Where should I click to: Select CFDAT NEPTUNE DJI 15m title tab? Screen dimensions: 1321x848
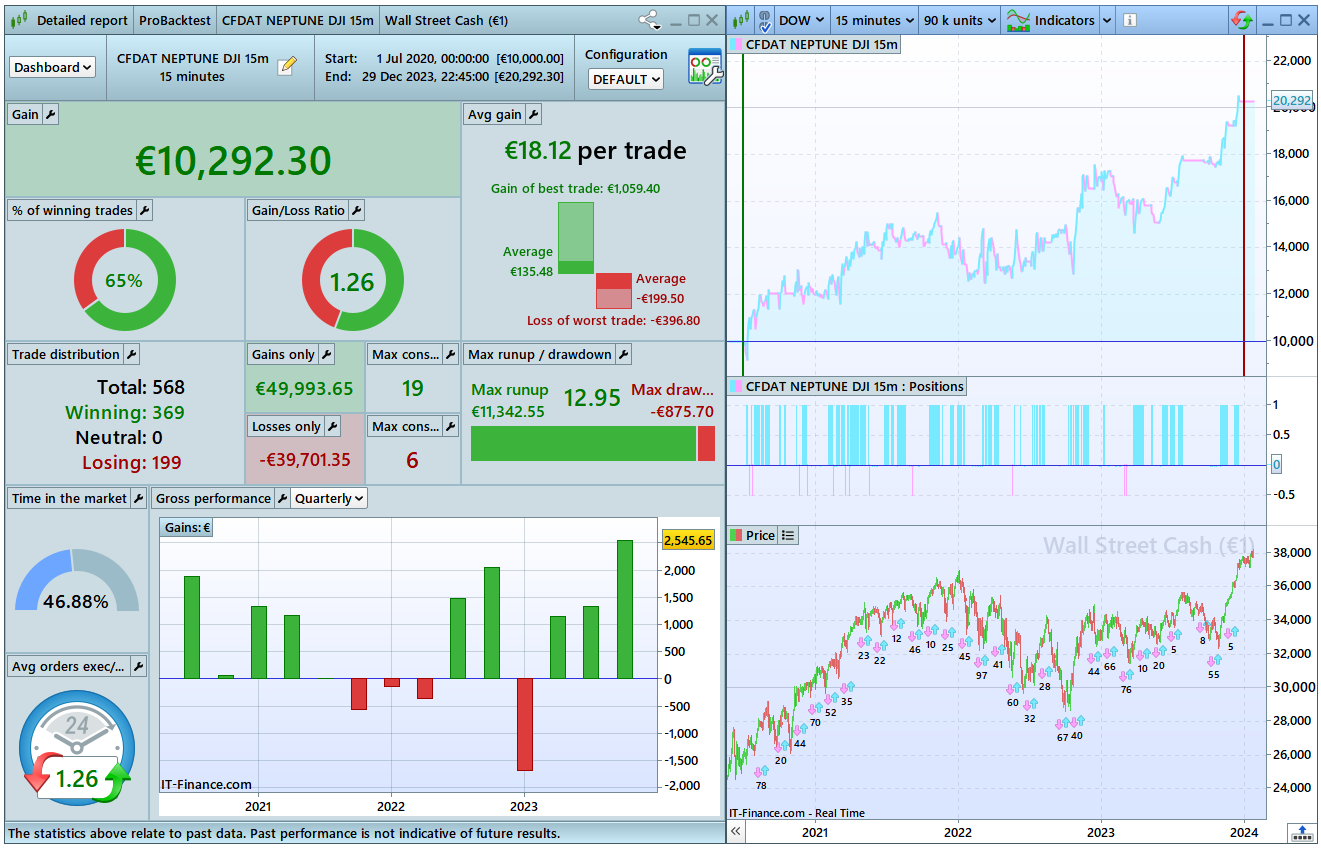coord(298,20)
